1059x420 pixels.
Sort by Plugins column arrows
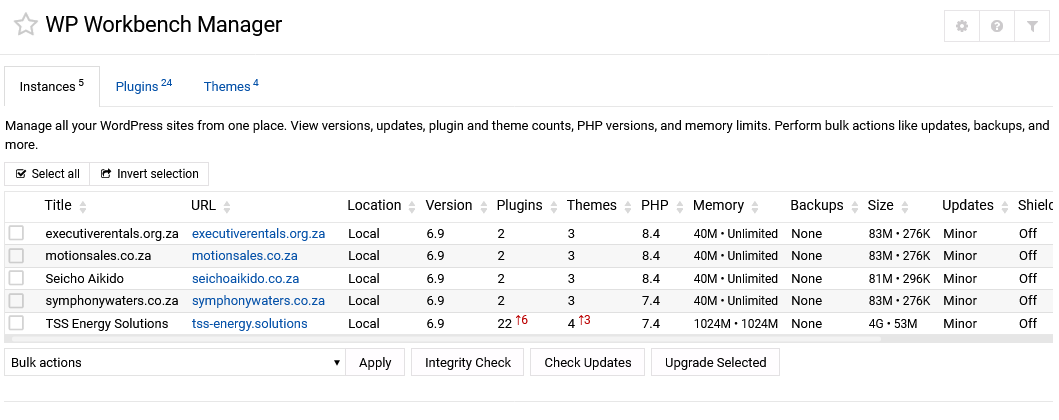(553, 206)
